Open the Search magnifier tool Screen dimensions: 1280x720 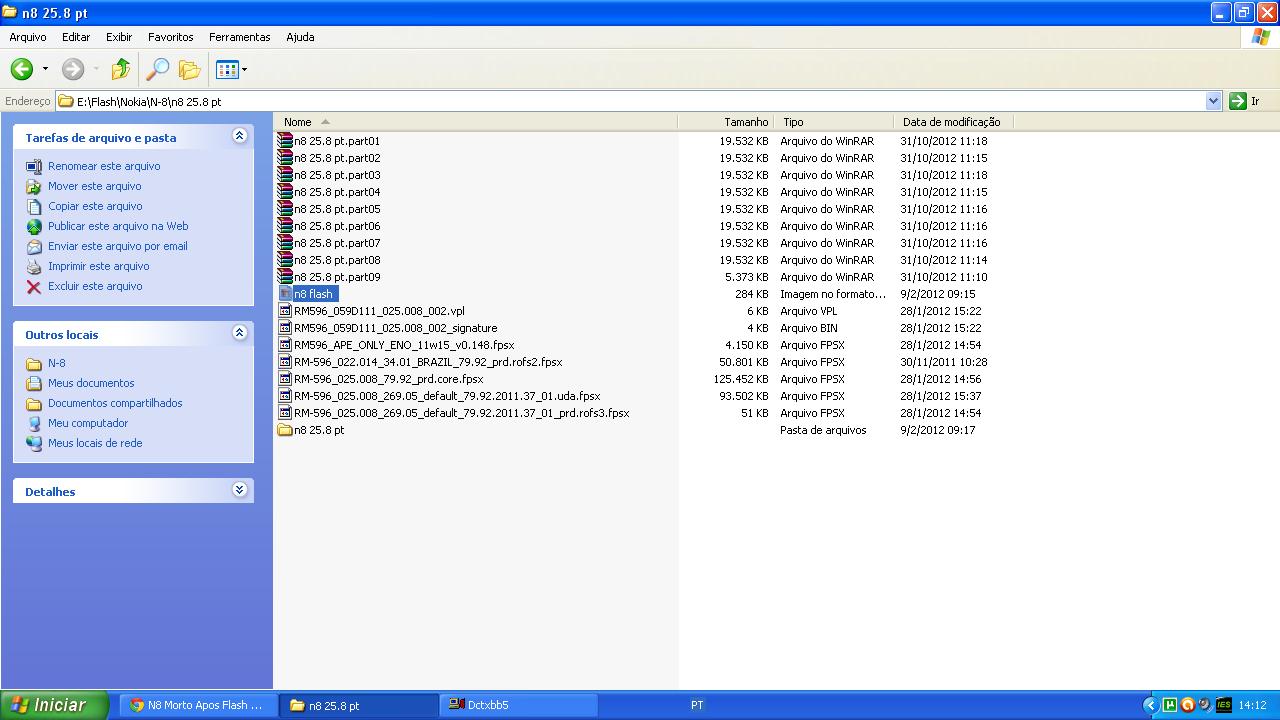click(157, 69)
